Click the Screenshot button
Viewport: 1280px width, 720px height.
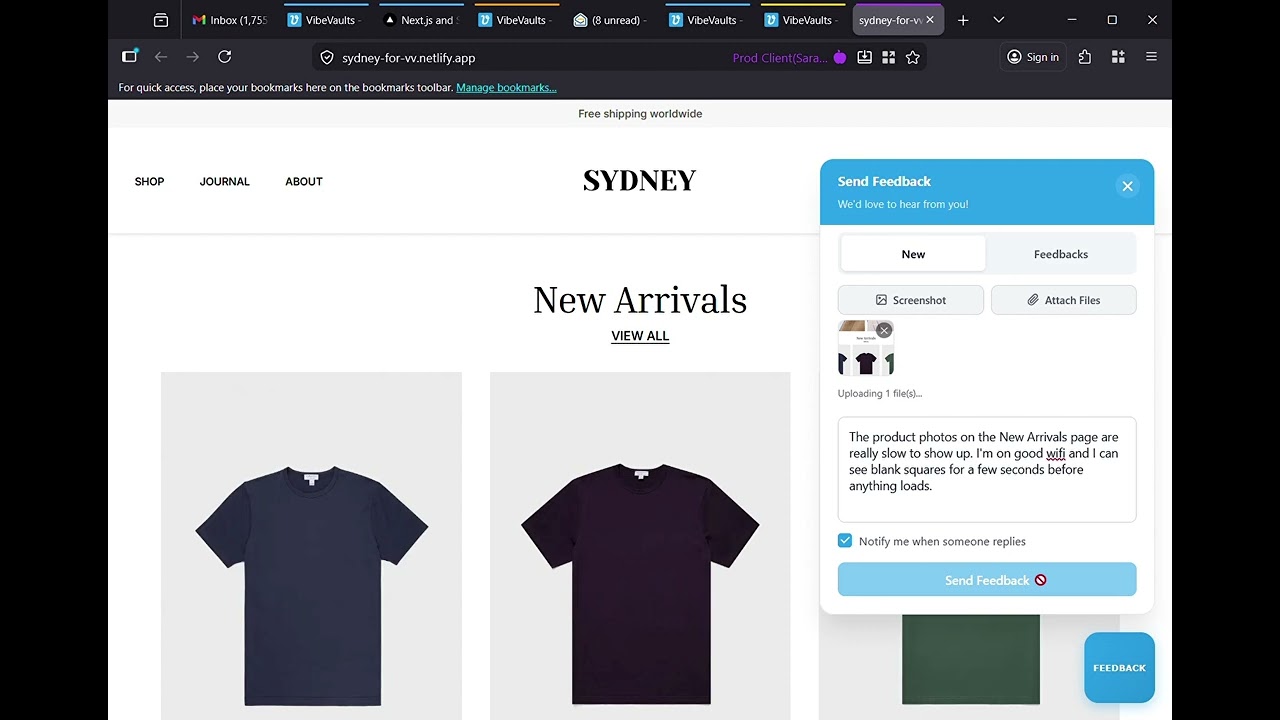point(911,300)
